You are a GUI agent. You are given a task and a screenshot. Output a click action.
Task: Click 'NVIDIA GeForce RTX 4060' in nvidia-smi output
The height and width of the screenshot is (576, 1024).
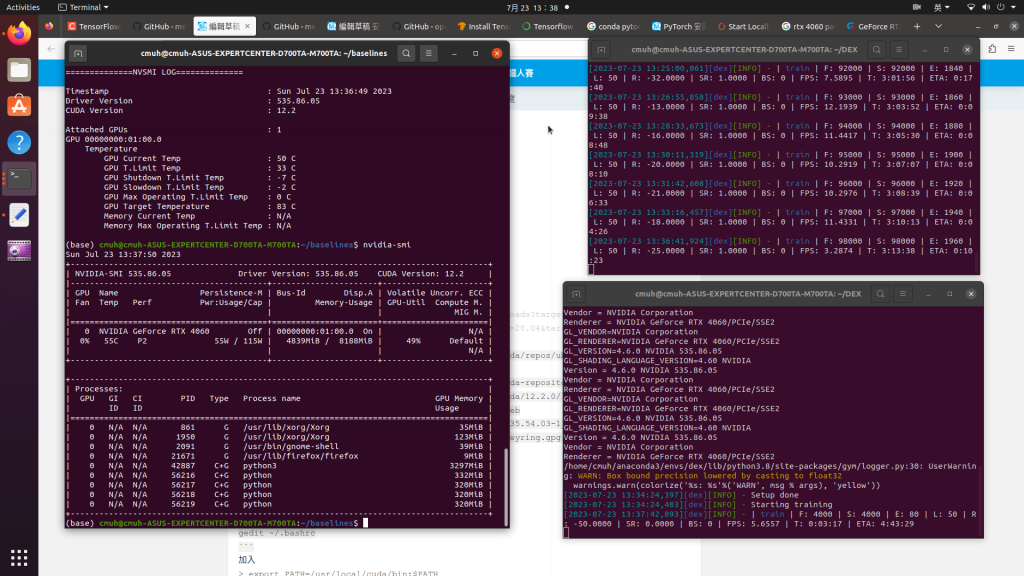point(154,331)
